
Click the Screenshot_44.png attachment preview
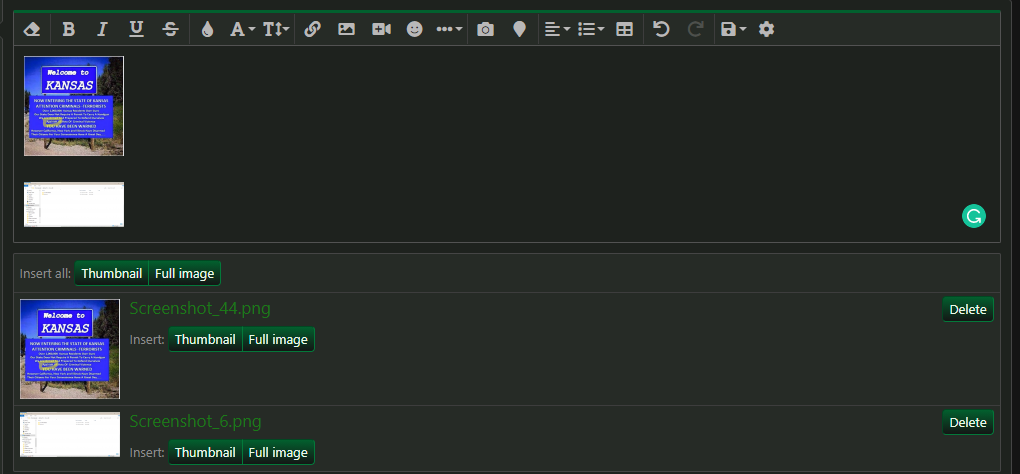tap(70, 349)
